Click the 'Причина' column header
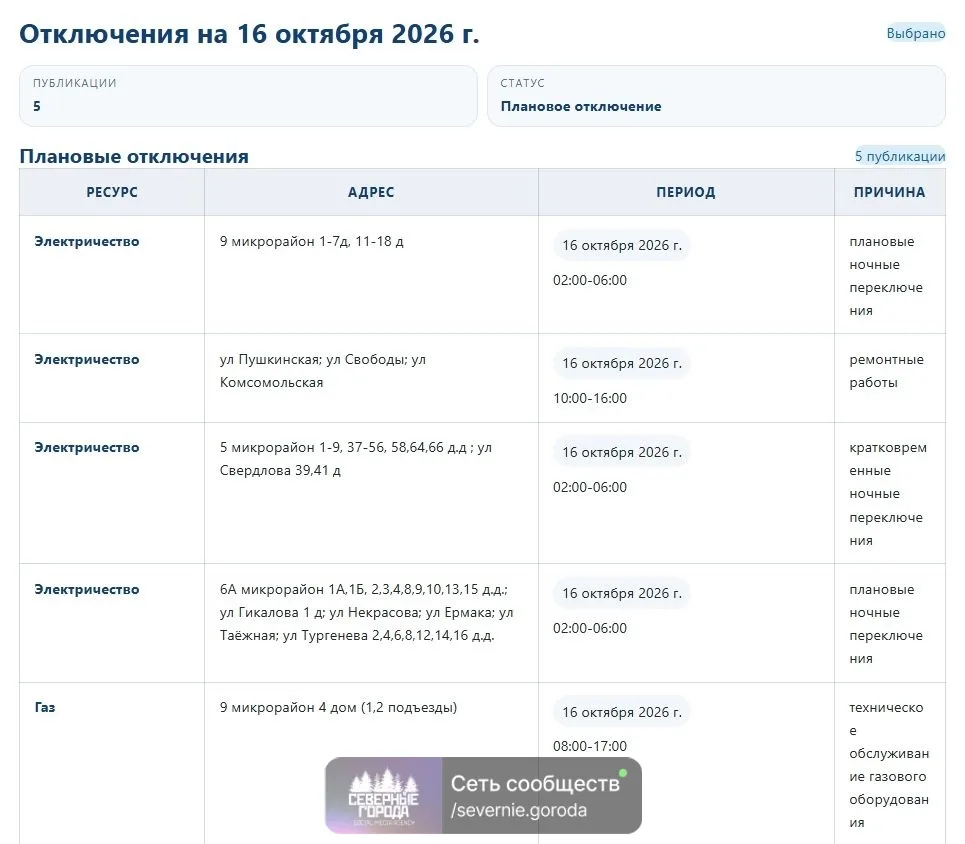The width and height of the screenshot is (965, 844). coord(889,192)
